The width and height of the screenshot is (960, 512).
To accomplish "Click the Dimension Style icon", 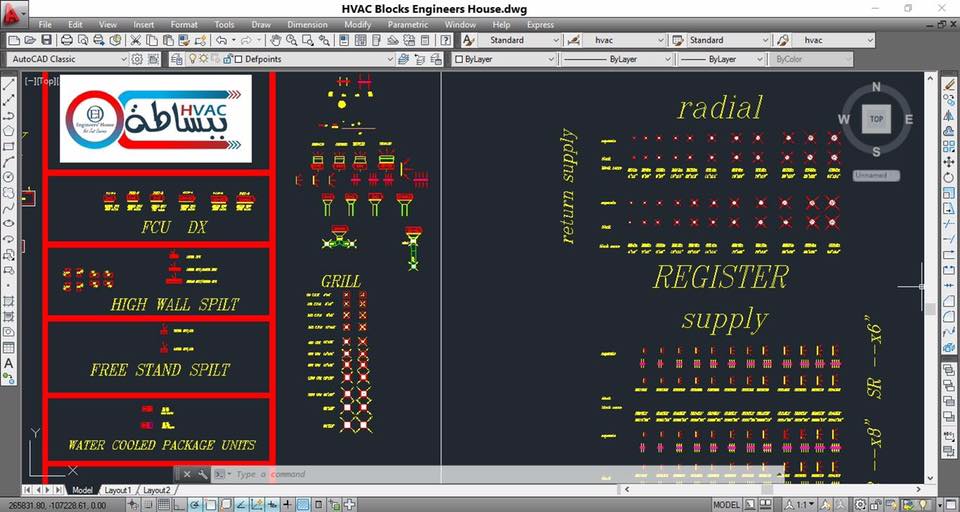I will click(573, 40).
